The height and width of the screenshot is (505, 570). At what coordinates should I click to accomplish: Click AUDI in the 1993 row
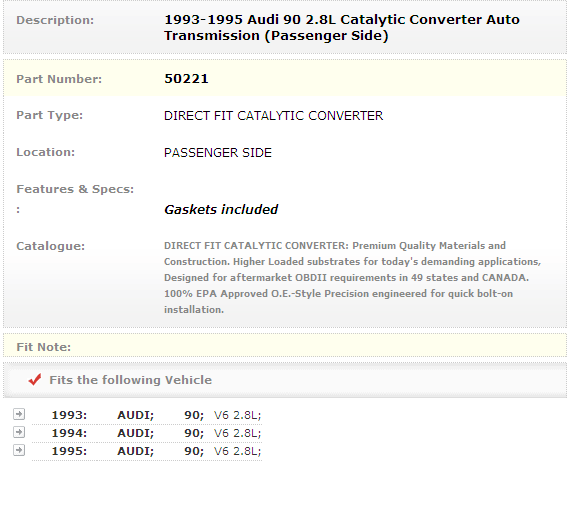click(x=136, y=415)
